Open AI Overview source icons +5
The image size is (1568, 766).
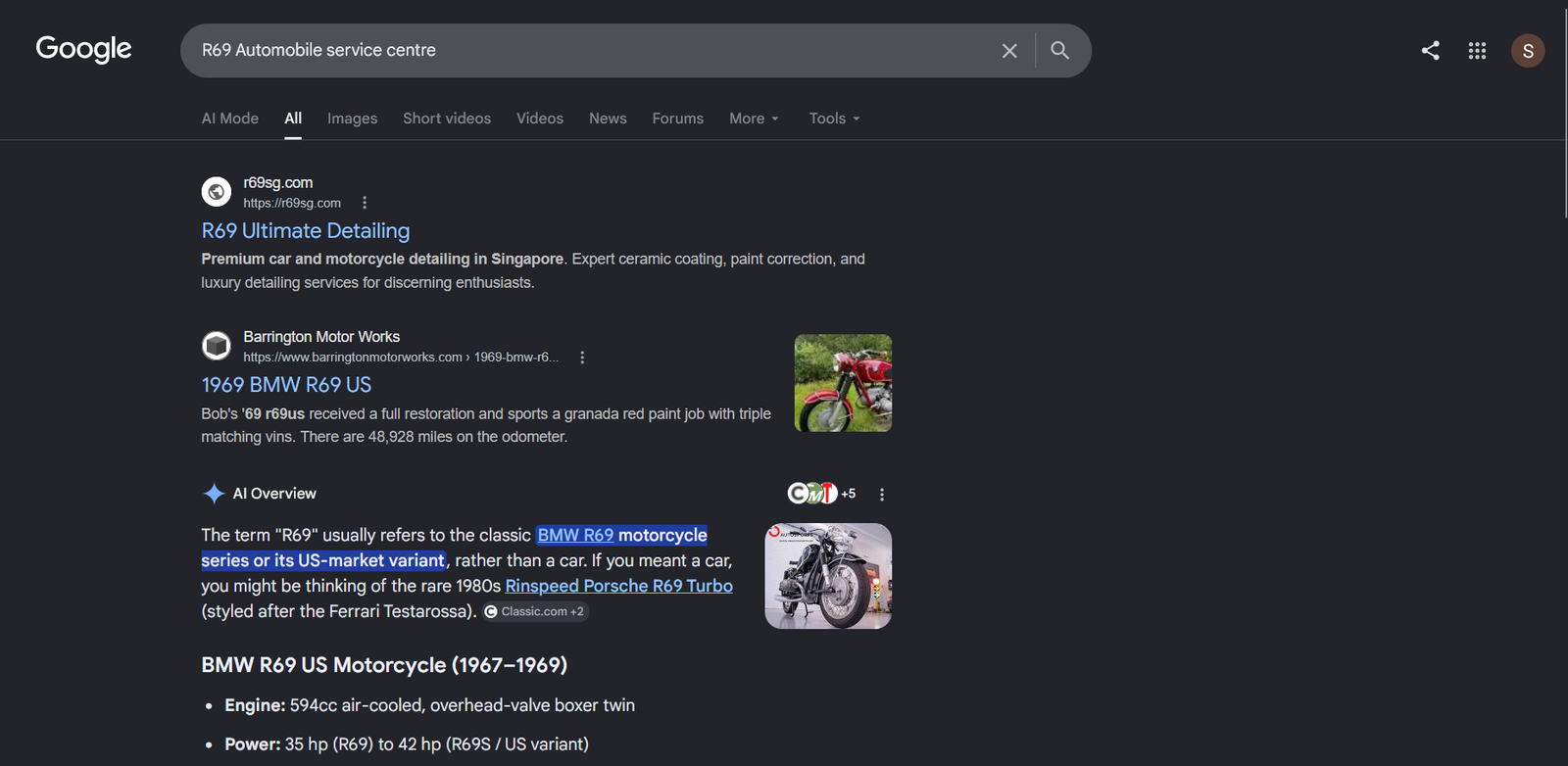pos(821,494)
